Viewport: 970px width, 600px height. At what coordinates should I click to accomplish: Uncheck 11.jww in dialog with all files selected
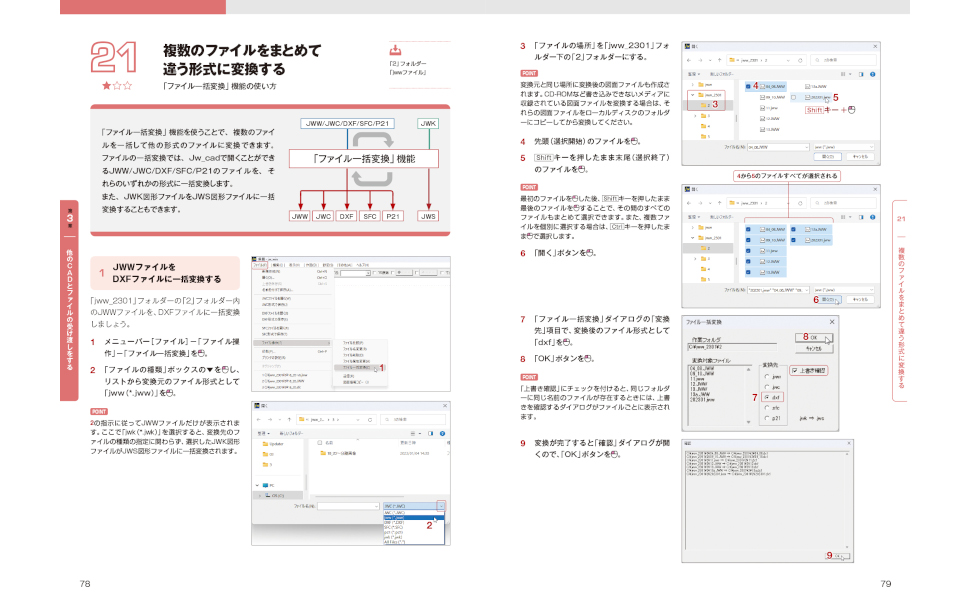[748, 251]
